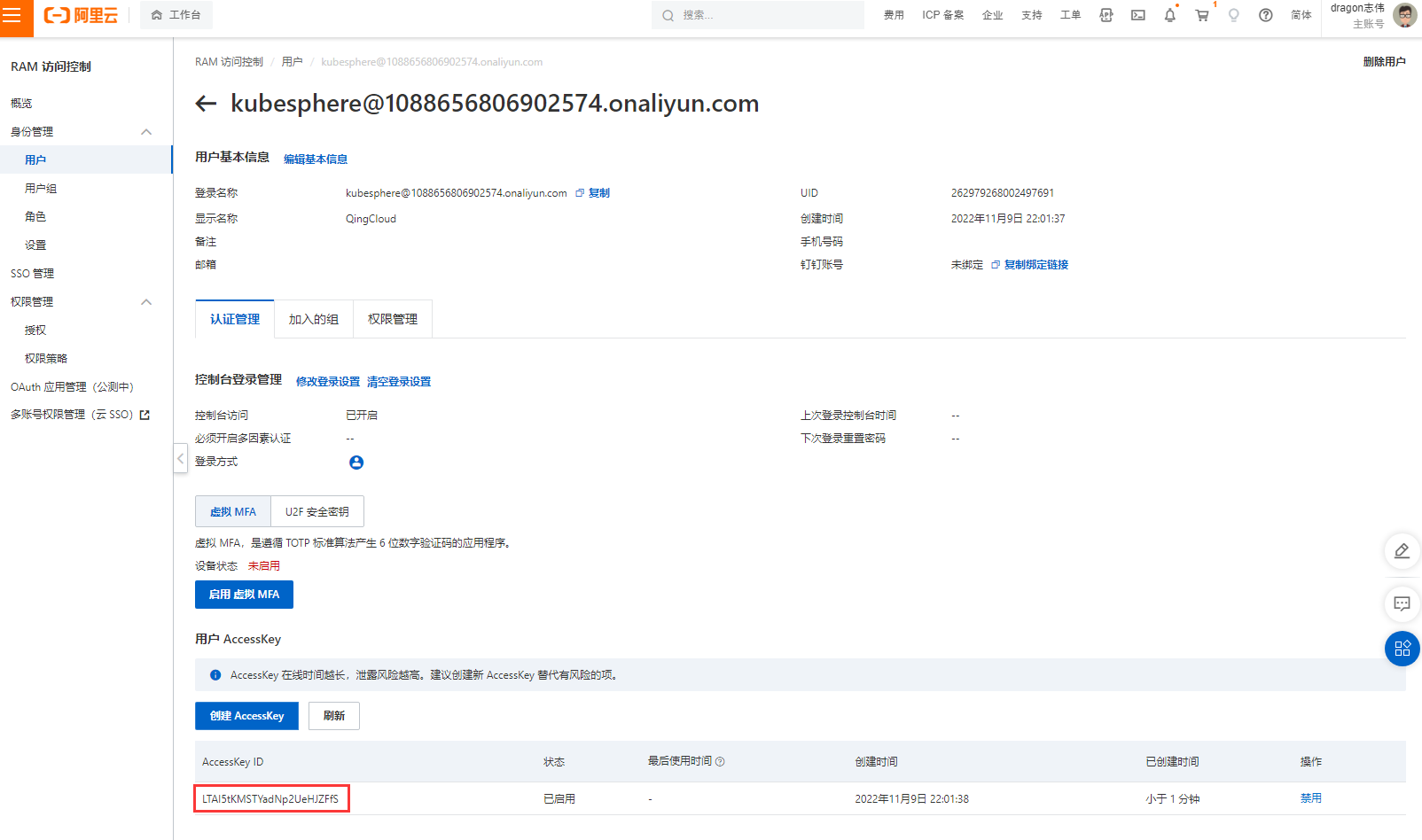Image resolution: width=1422 pixels, height=840 pixels.
Task: Open 设置 in the sidebar
Action: [35, 245]
